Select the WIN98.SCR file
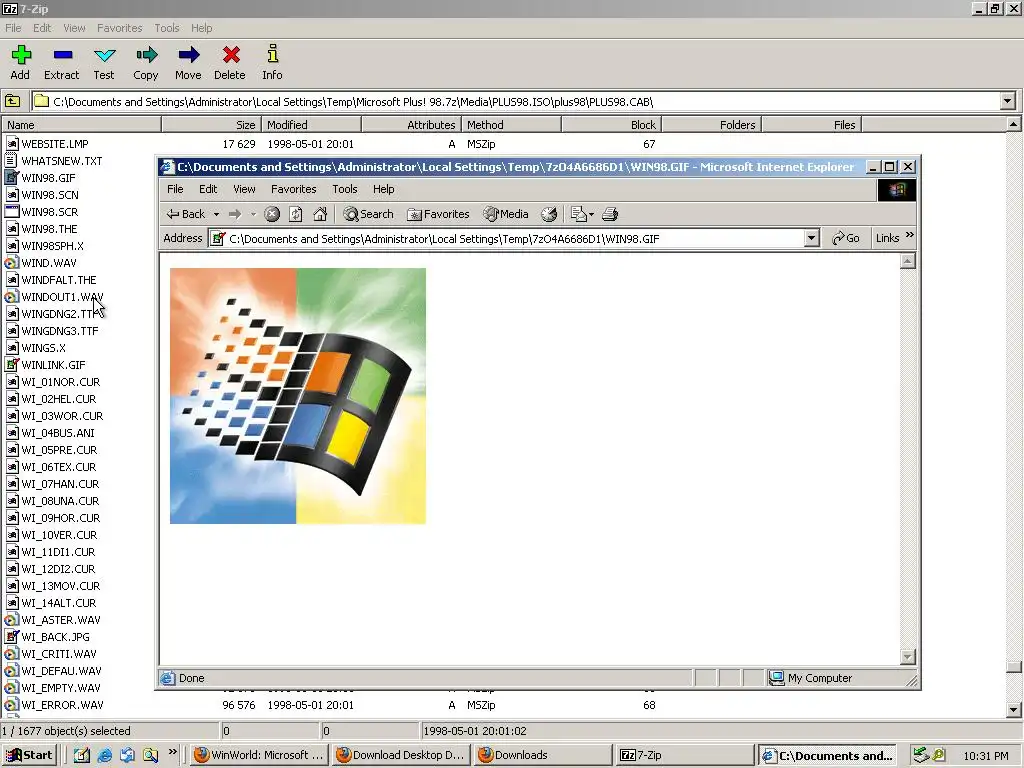Viewport: 1024px width, 768px height. click(x=50, y=212)
